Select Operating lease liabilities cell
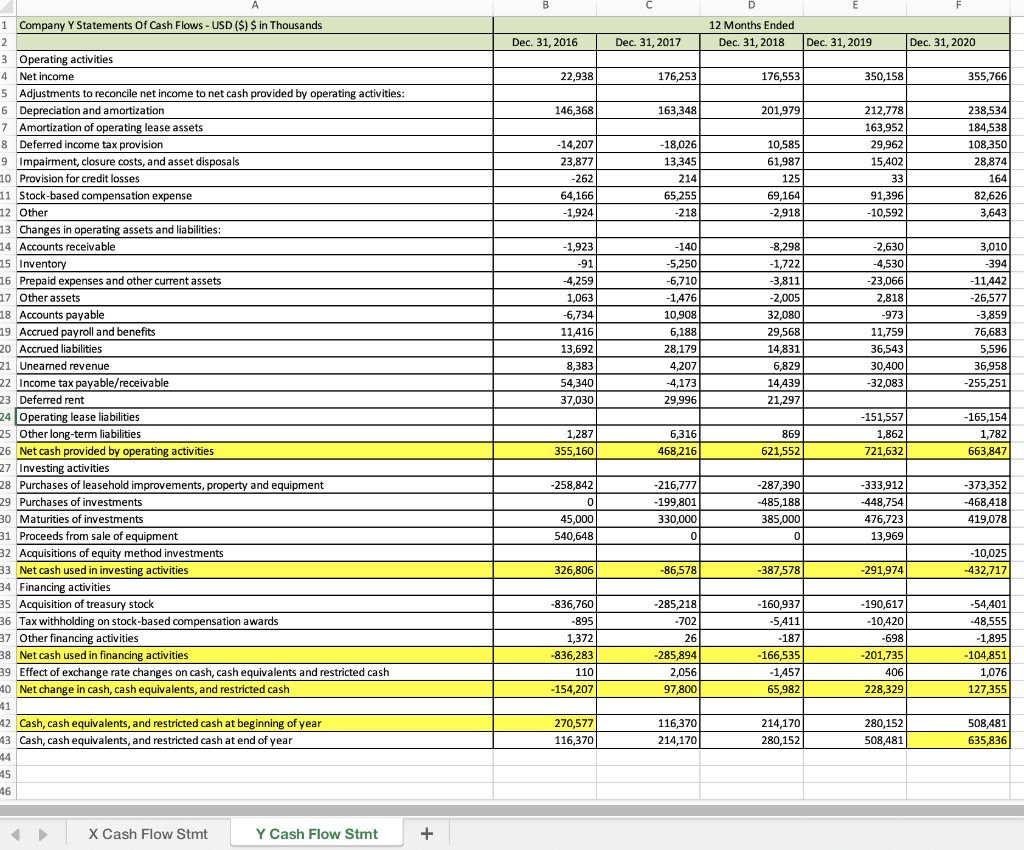The width and height of the screenshot is (1024, 850). click(255, 417)
